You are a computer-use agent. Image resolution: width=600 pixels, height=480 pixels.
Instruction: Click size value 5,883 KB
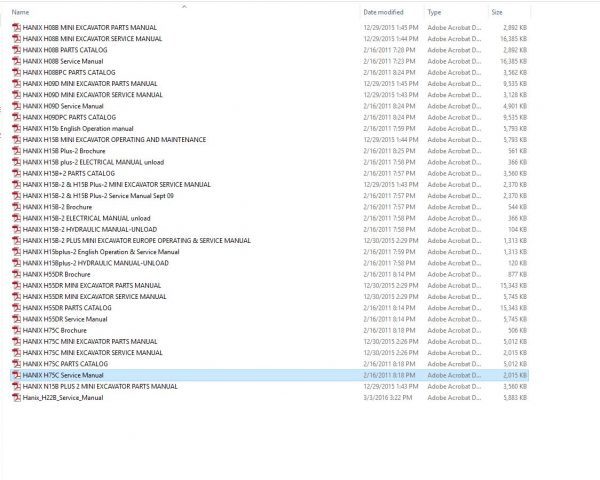click(515, 398)
